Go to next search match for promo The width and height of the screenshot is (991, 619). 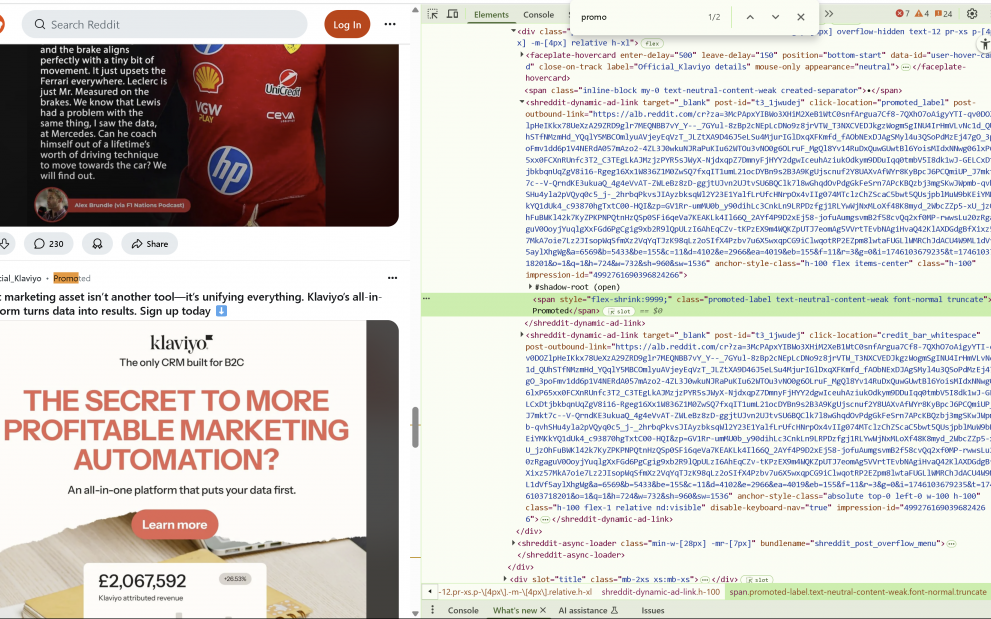(x=775, y=17)
